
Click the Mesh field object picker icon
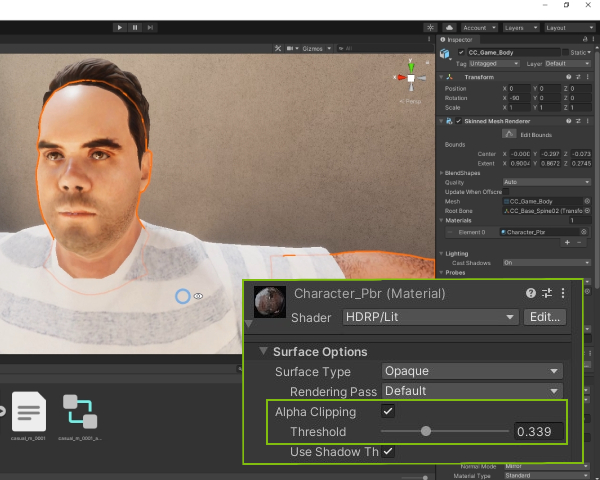coord(587,201)
